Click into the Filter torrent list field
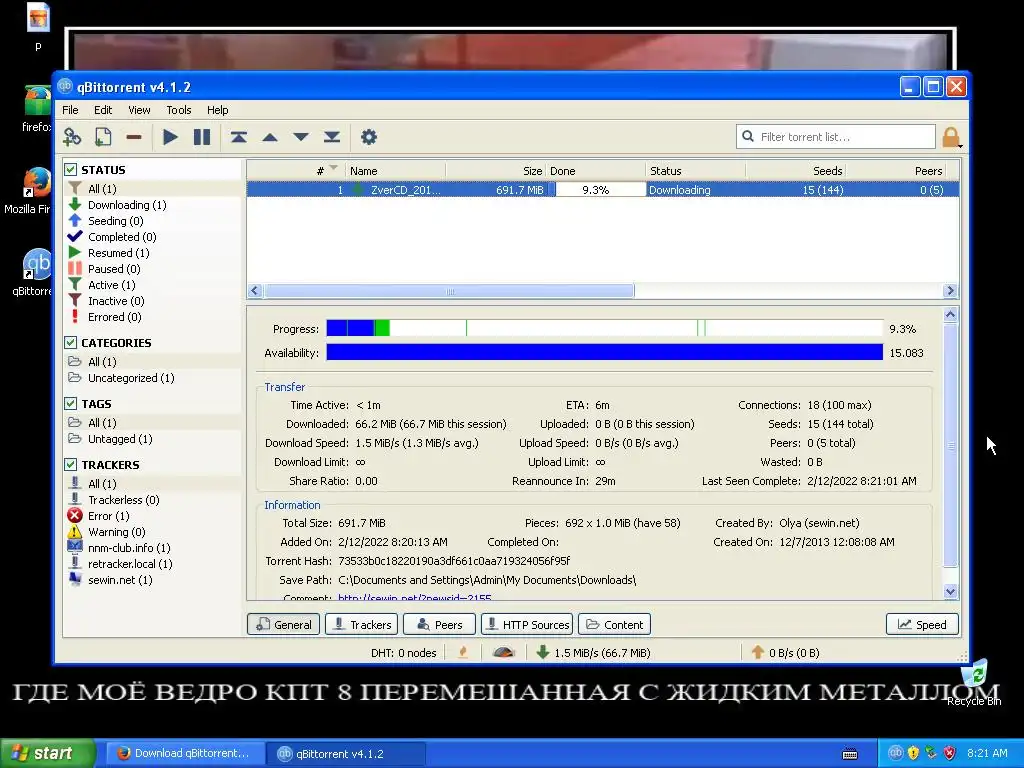Image resolution: width=1024 pixels, height=768 pixels. click(837, 137)
